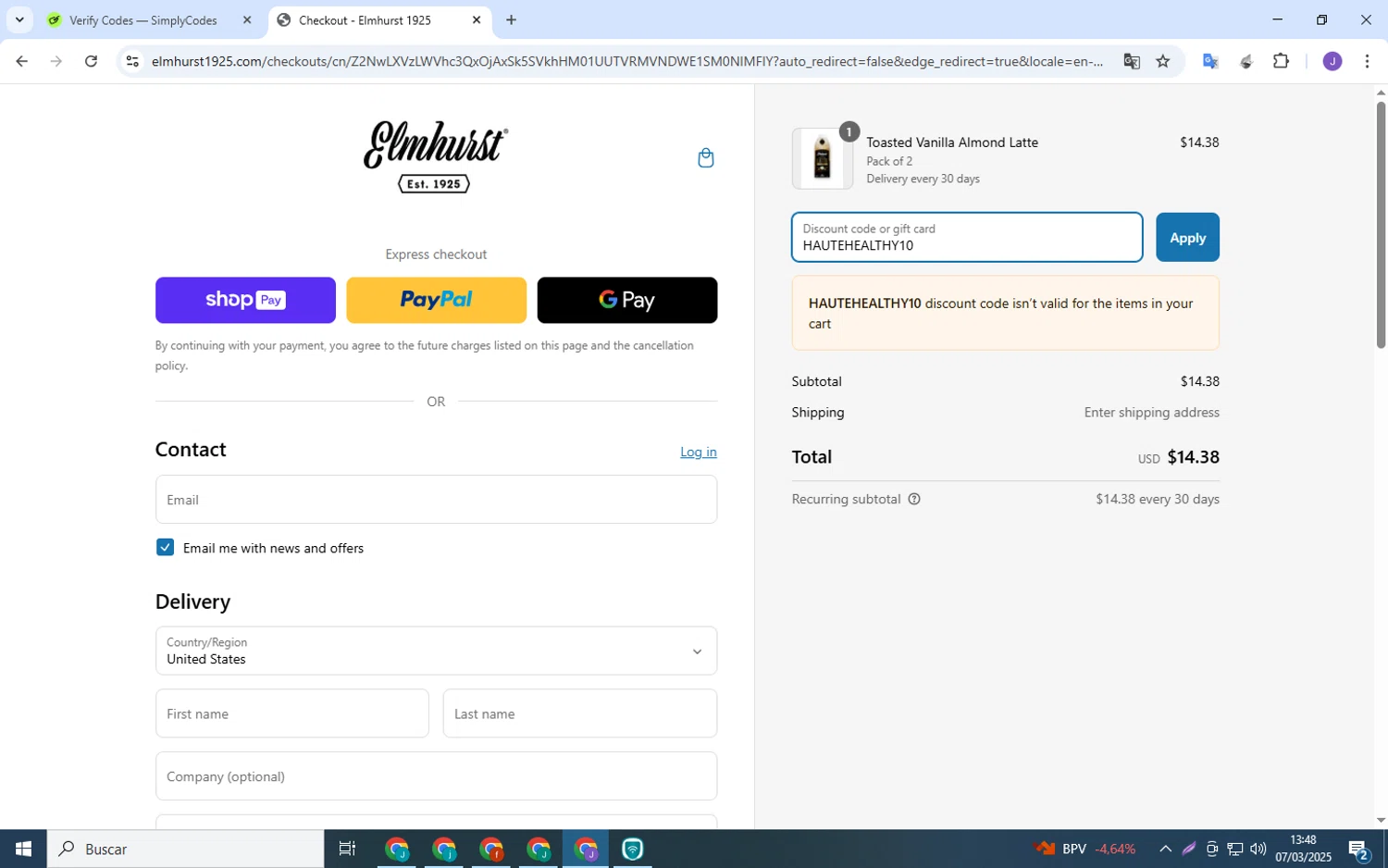Open the Country/Region dropdown

coord(436,651)
